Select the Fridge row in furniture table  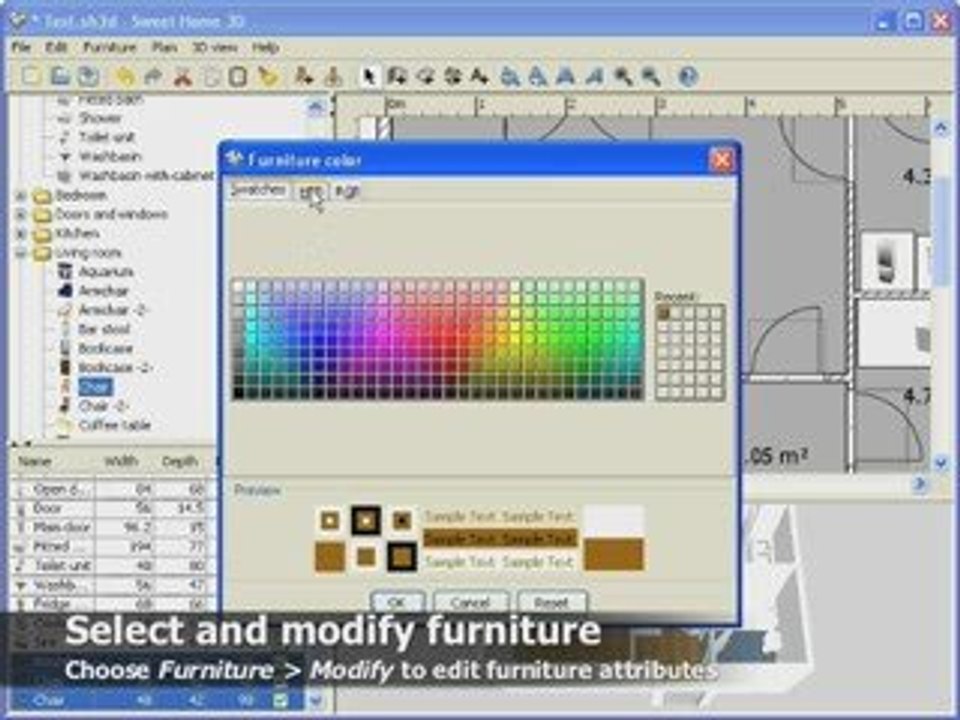[113, 604]
